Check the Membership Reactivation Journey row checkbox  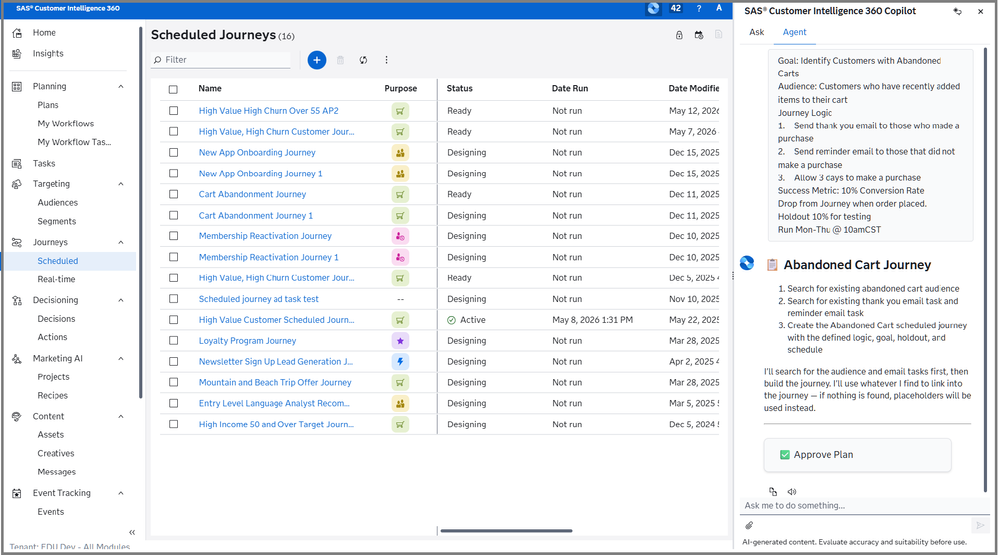(173, 236)
